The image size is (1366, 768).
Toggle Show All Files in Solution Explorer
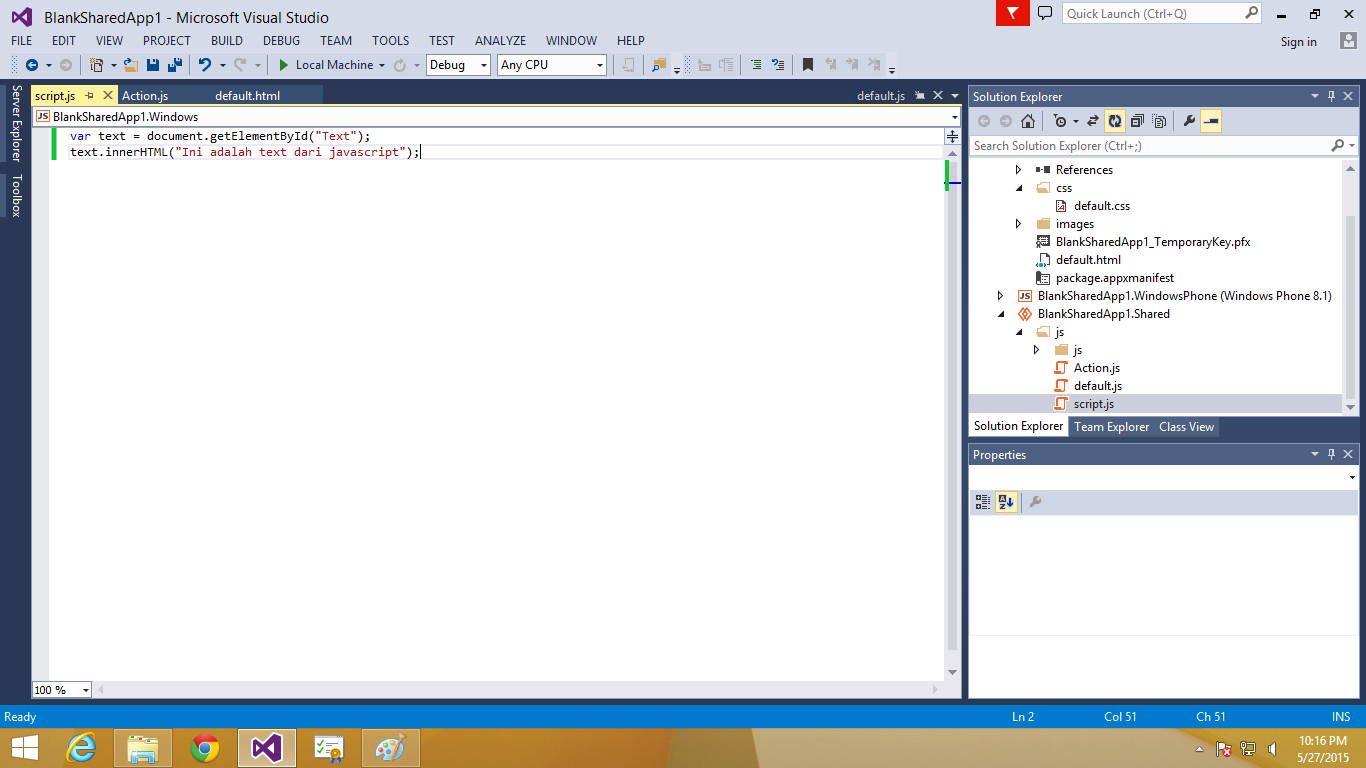[x=1160, y=120]
